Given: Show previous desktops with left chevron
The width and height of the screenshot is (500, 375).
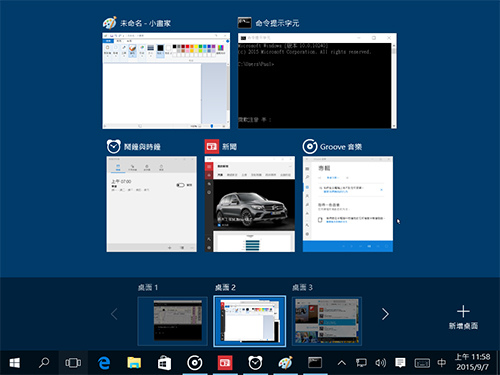Looking at the screenshot, I should (x=114, y=314).
